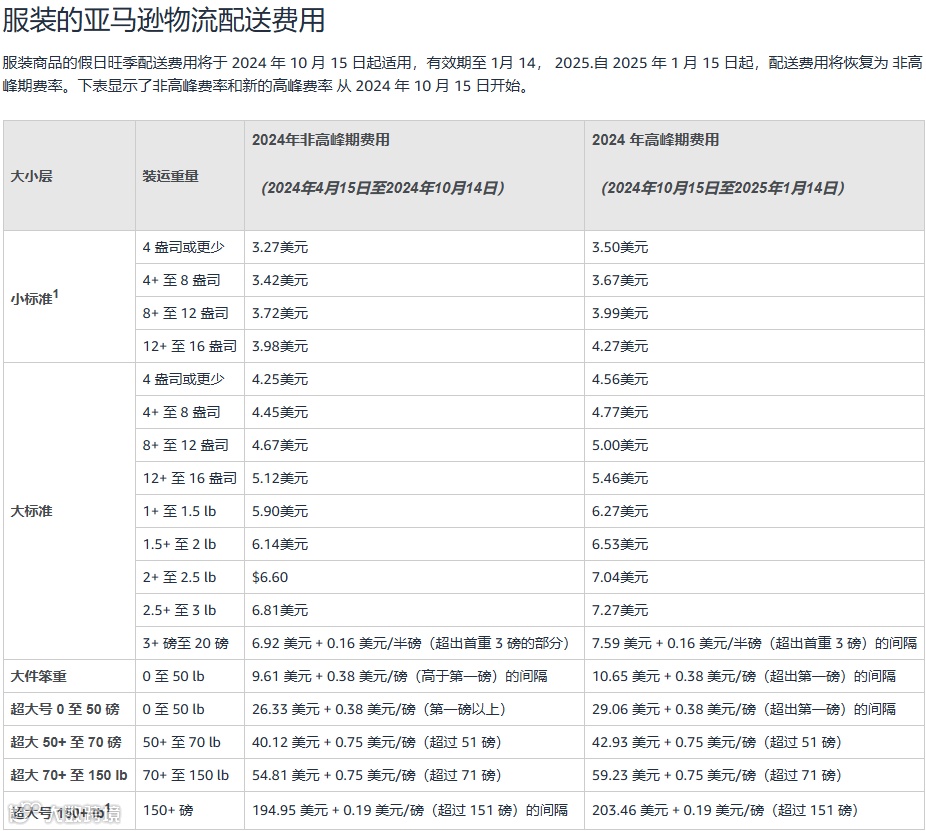Select the 小标准 size tier cell
The width and height of the screenshot is (926, 831).
pyautogui.click(x=69, y=296)
